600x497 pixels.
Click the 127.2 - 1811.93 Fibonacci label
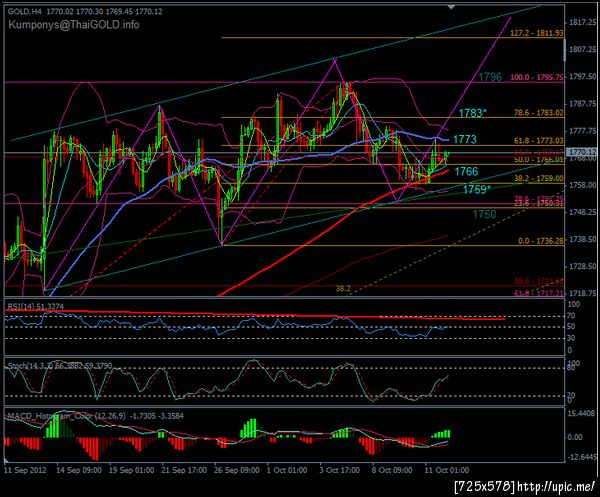(537, 33)
